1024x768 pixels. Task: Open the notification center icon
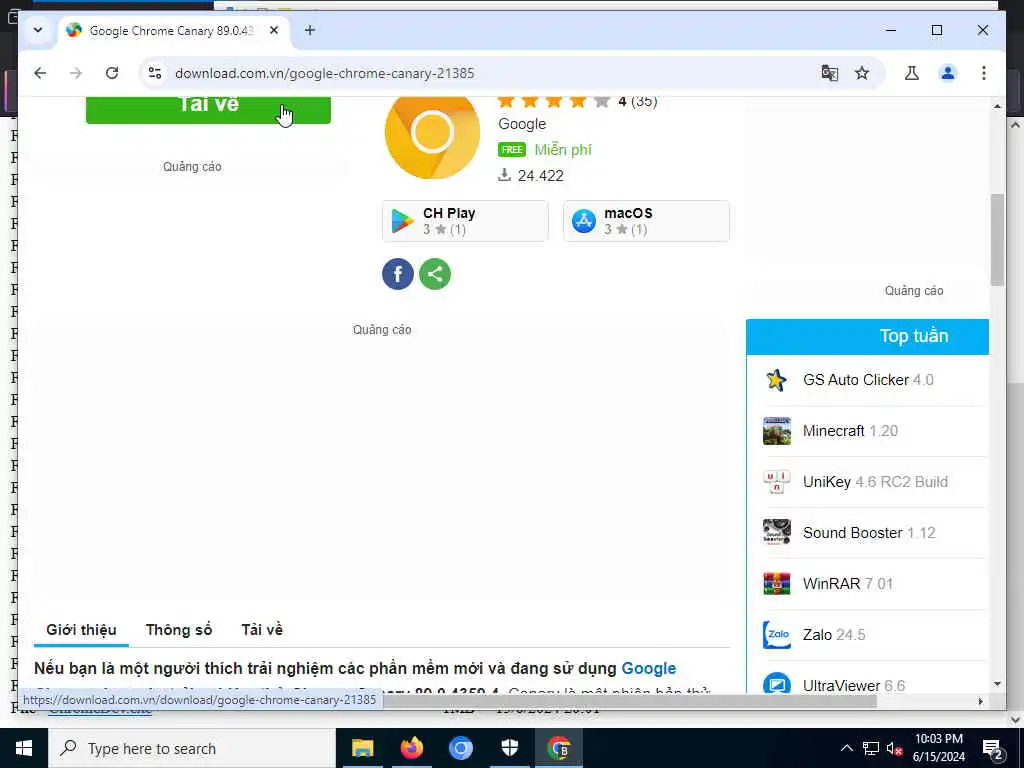[x=993, y=749]
